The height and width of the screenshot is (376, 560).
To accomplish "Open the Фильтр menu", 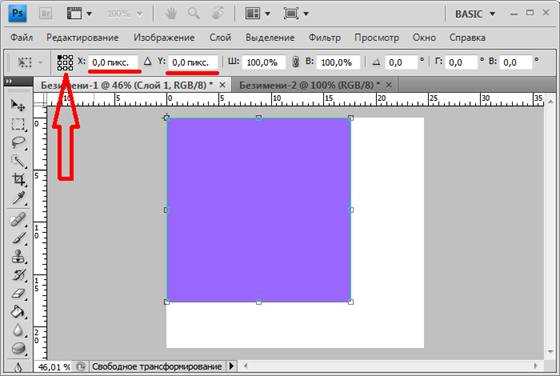I will pyautogui.click(x=324, y=37).
